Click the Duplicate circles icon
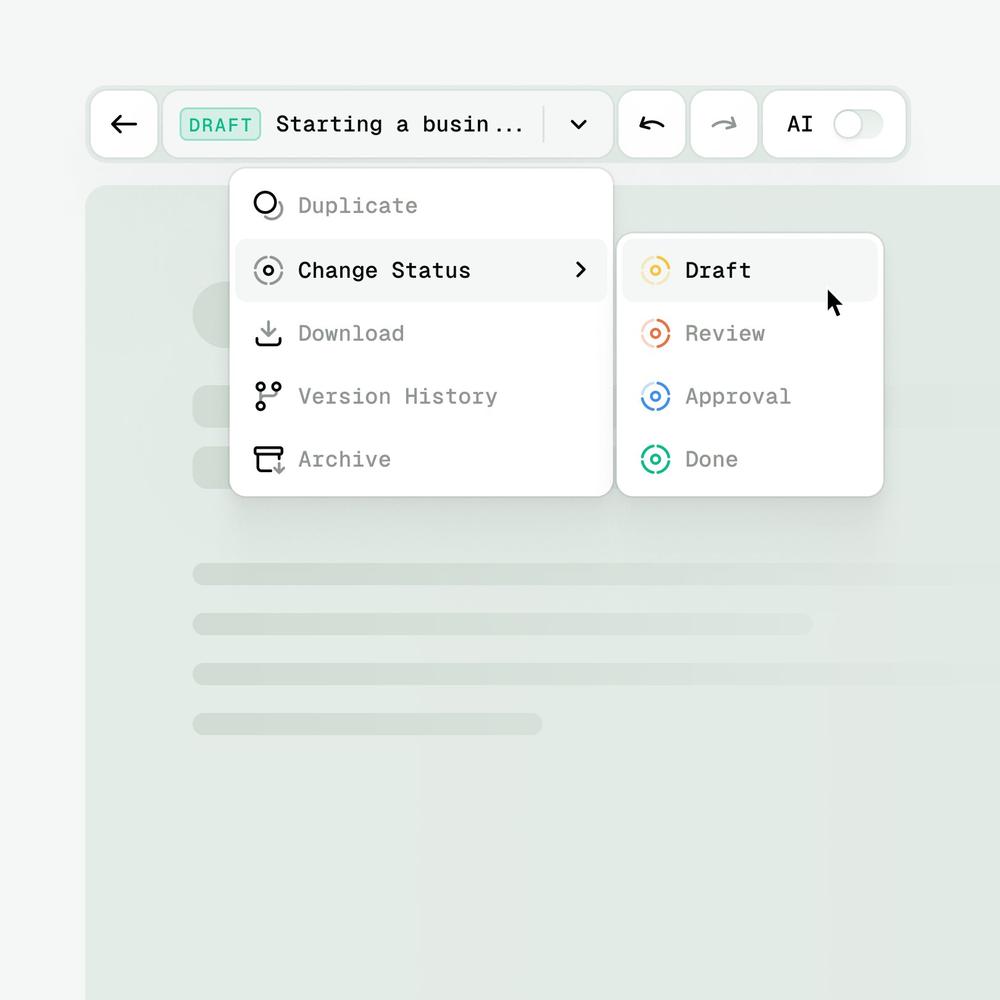The width and height of the screenshot is (1000, 1000). coord(268,205)
